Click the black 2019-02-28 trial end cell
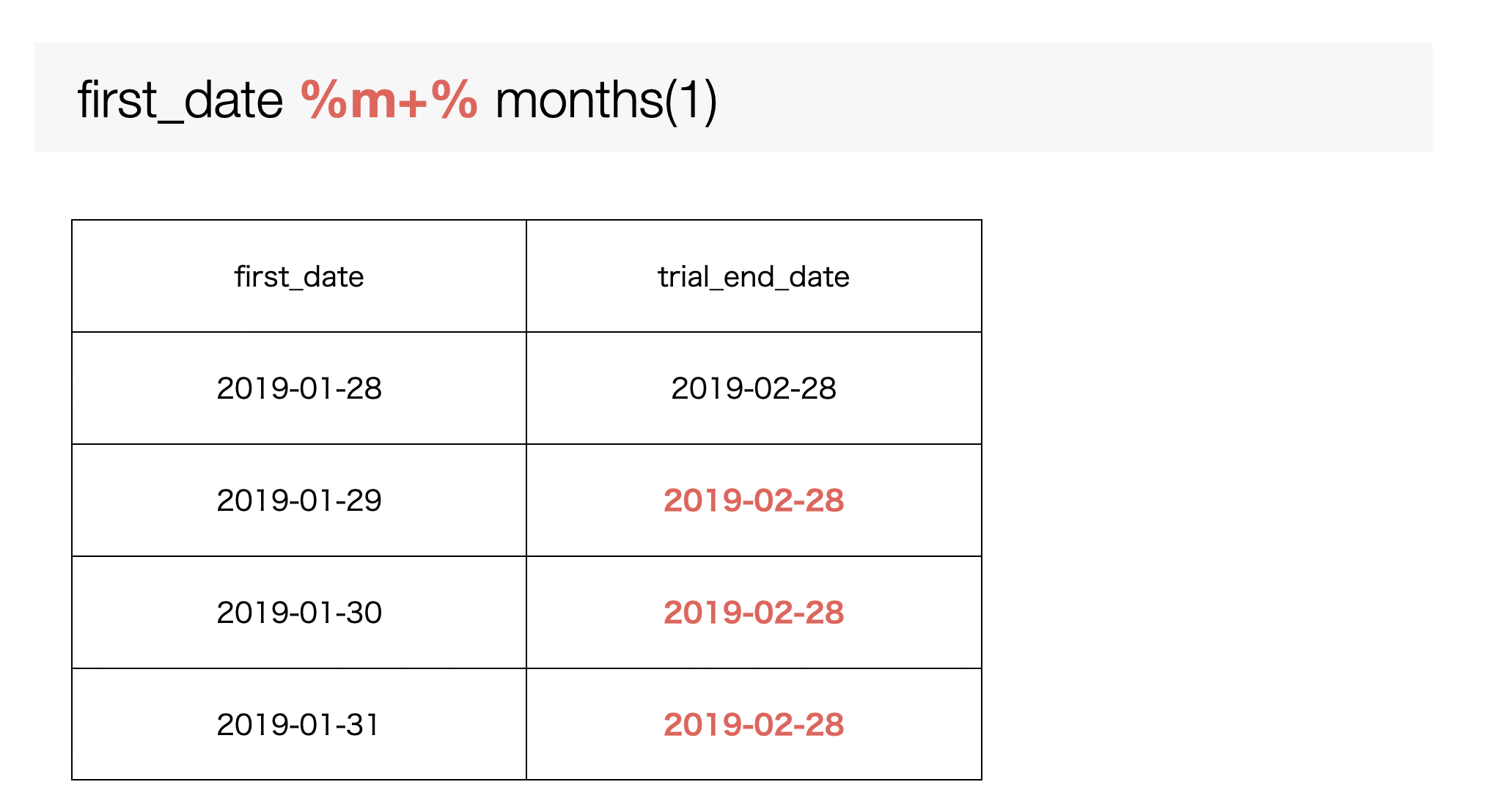This screenshot has width=1503, height=812. pyautogui.click(x=754, y=388)
